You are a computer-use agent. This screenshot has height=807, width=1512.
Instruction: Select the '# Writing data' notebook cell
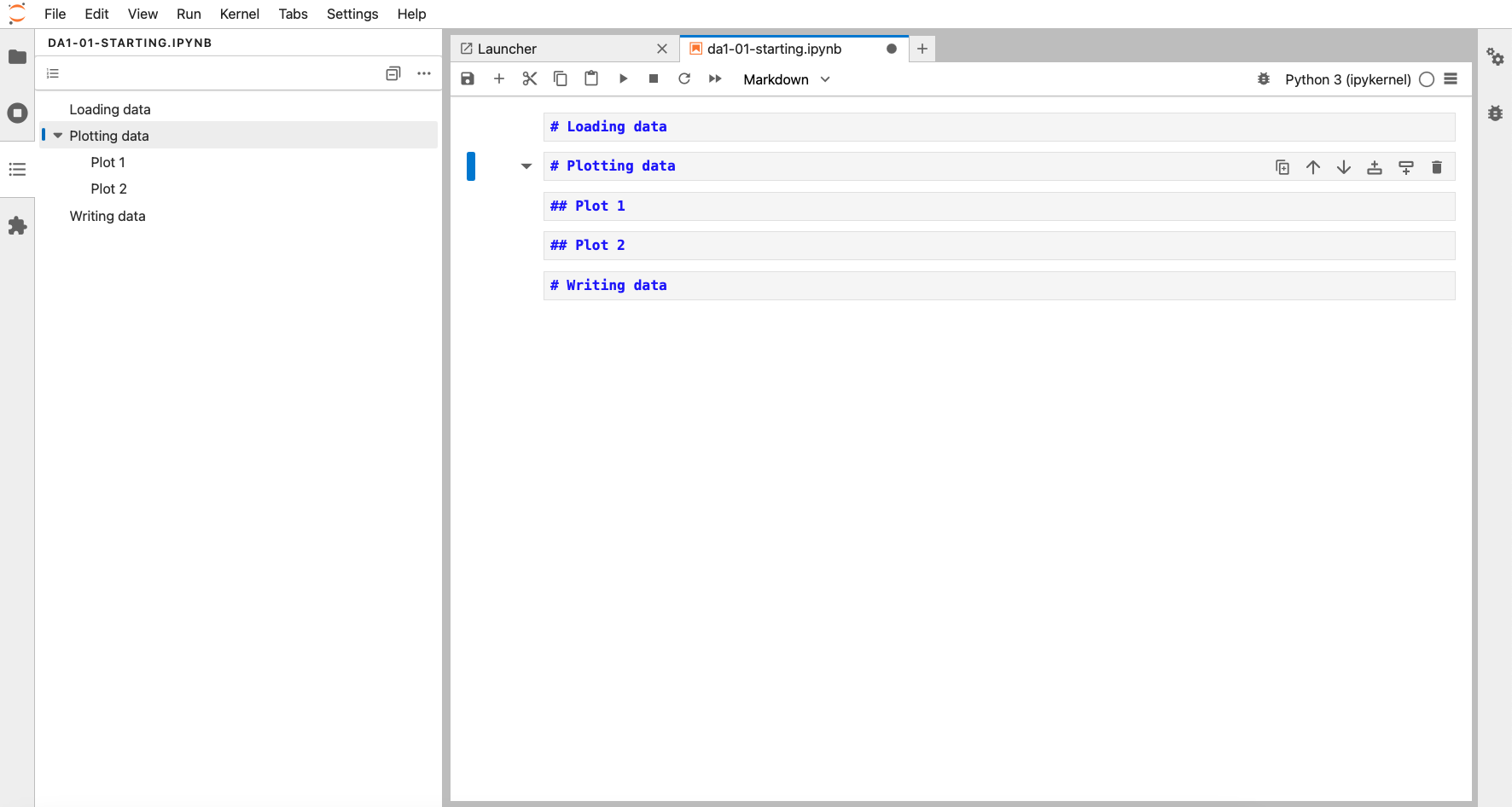[x=999, y=286]
